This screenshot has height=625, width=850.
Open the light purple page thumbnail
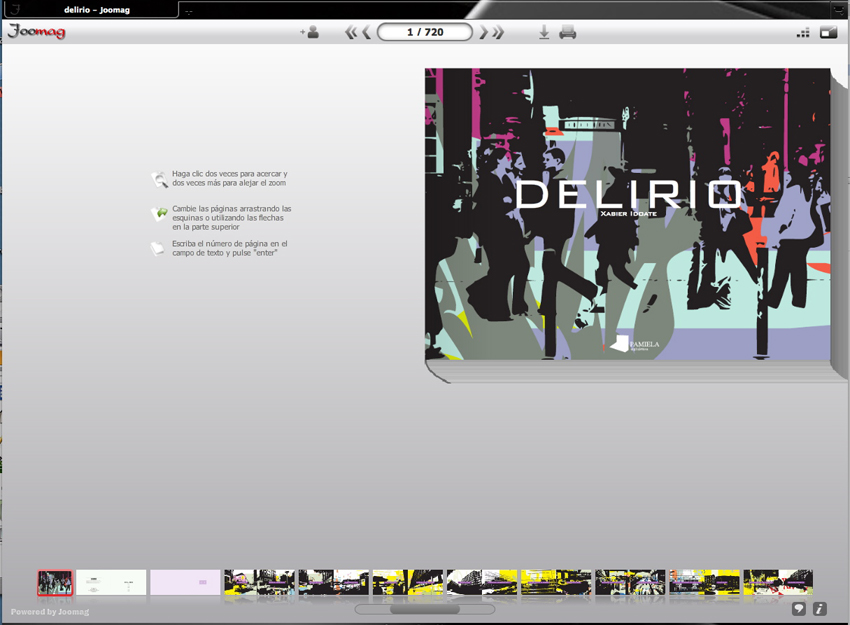(x=185, y=582)
